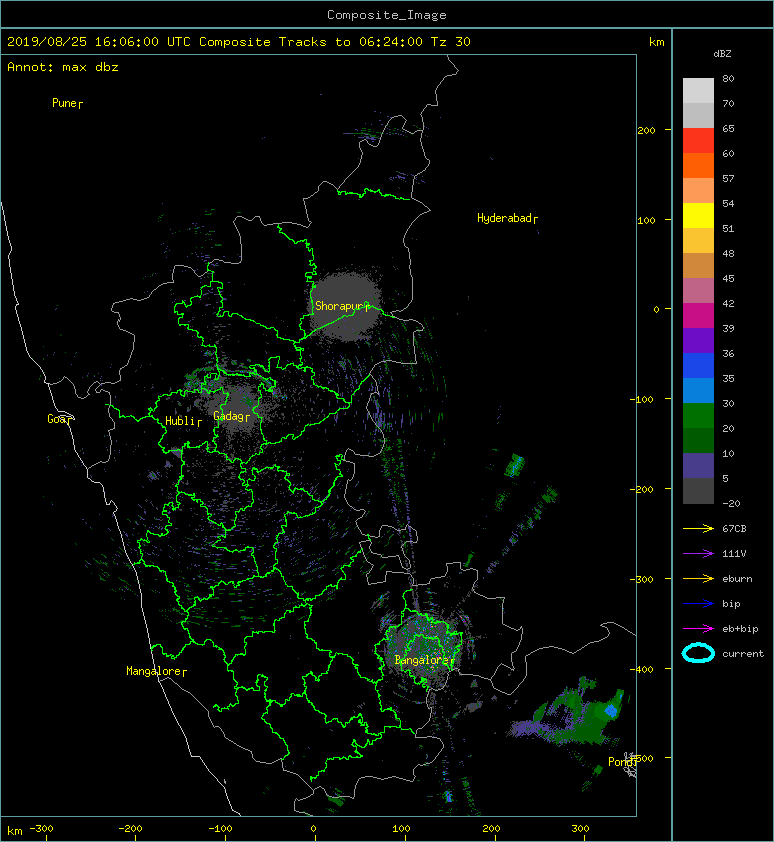Select the slate purple swatch between 10 and 5
Image resolution: width=774 pixels, height=842 pixels.
tap(698, 466)
